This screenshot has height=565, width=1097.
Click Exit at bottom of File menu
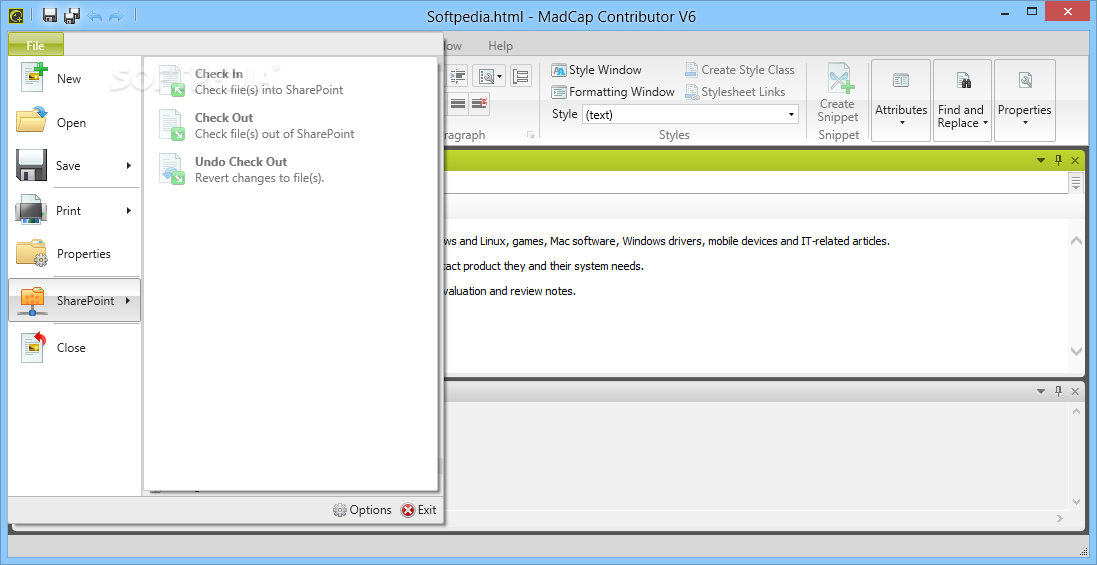(418, 510)
